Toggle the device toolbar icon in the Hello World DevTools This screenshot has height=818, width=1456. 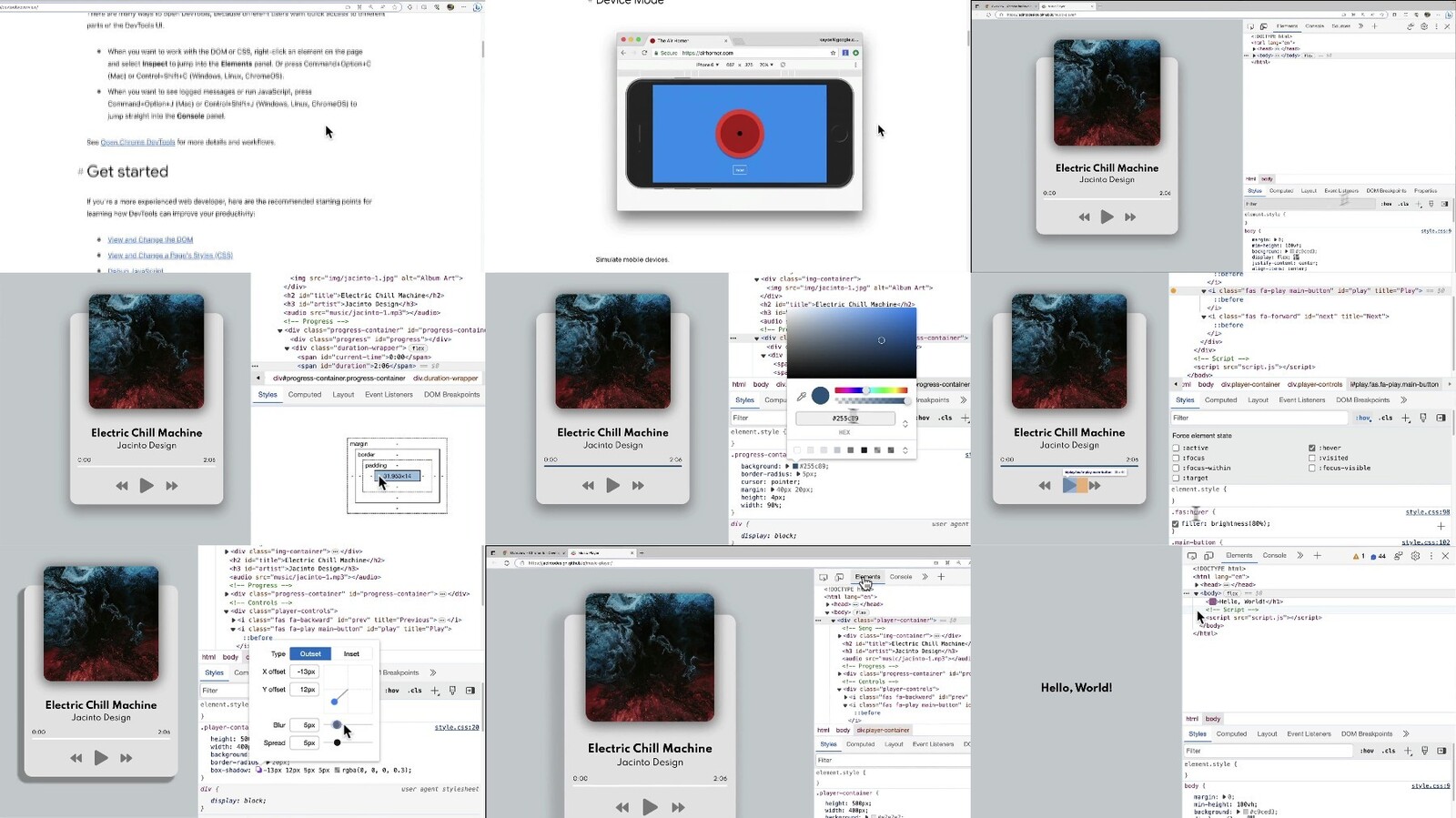pyautogui.click(x=1209, y=556)
